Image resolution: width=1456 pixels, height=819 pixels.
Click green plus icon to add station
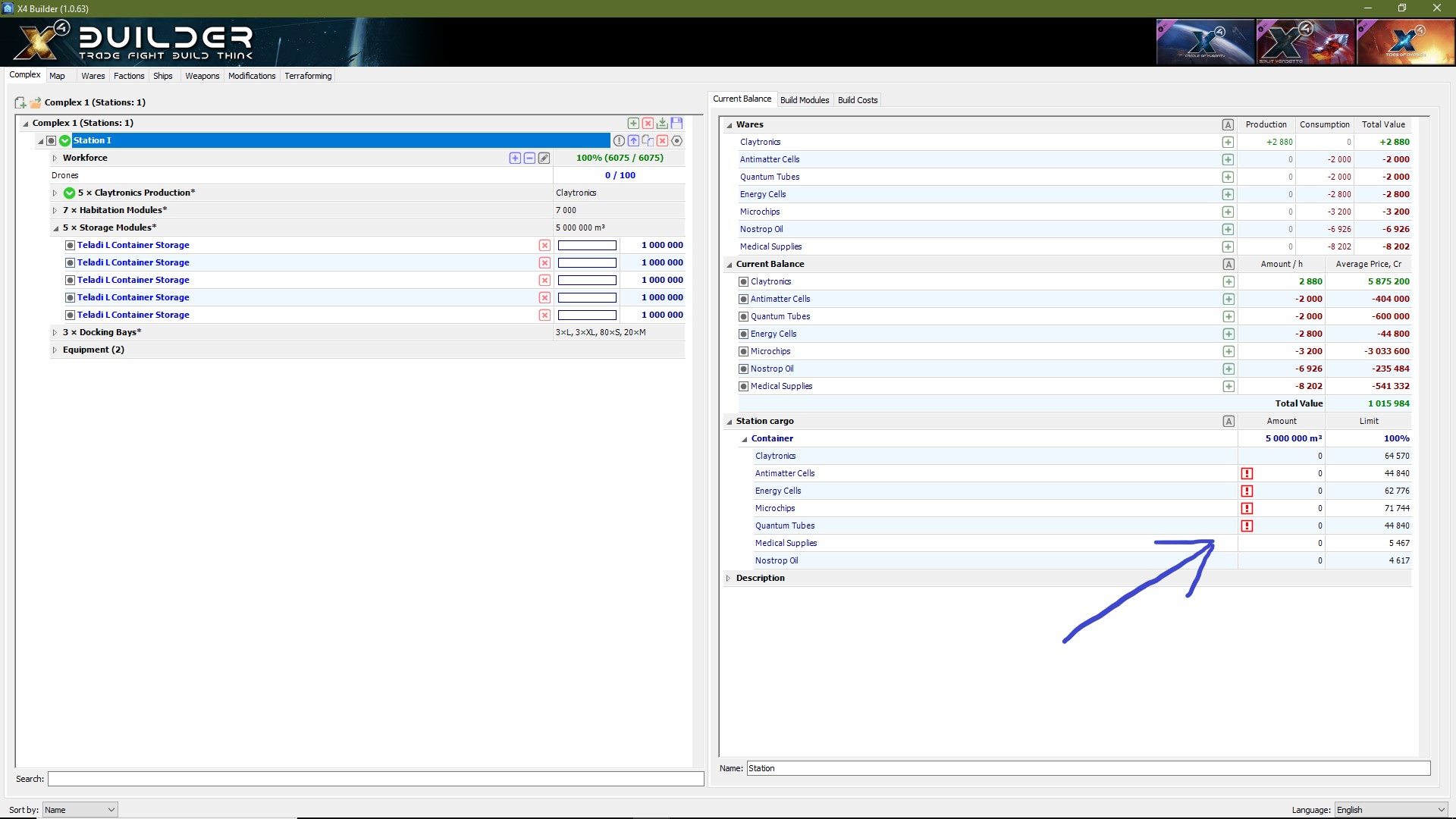pos(633,123)
